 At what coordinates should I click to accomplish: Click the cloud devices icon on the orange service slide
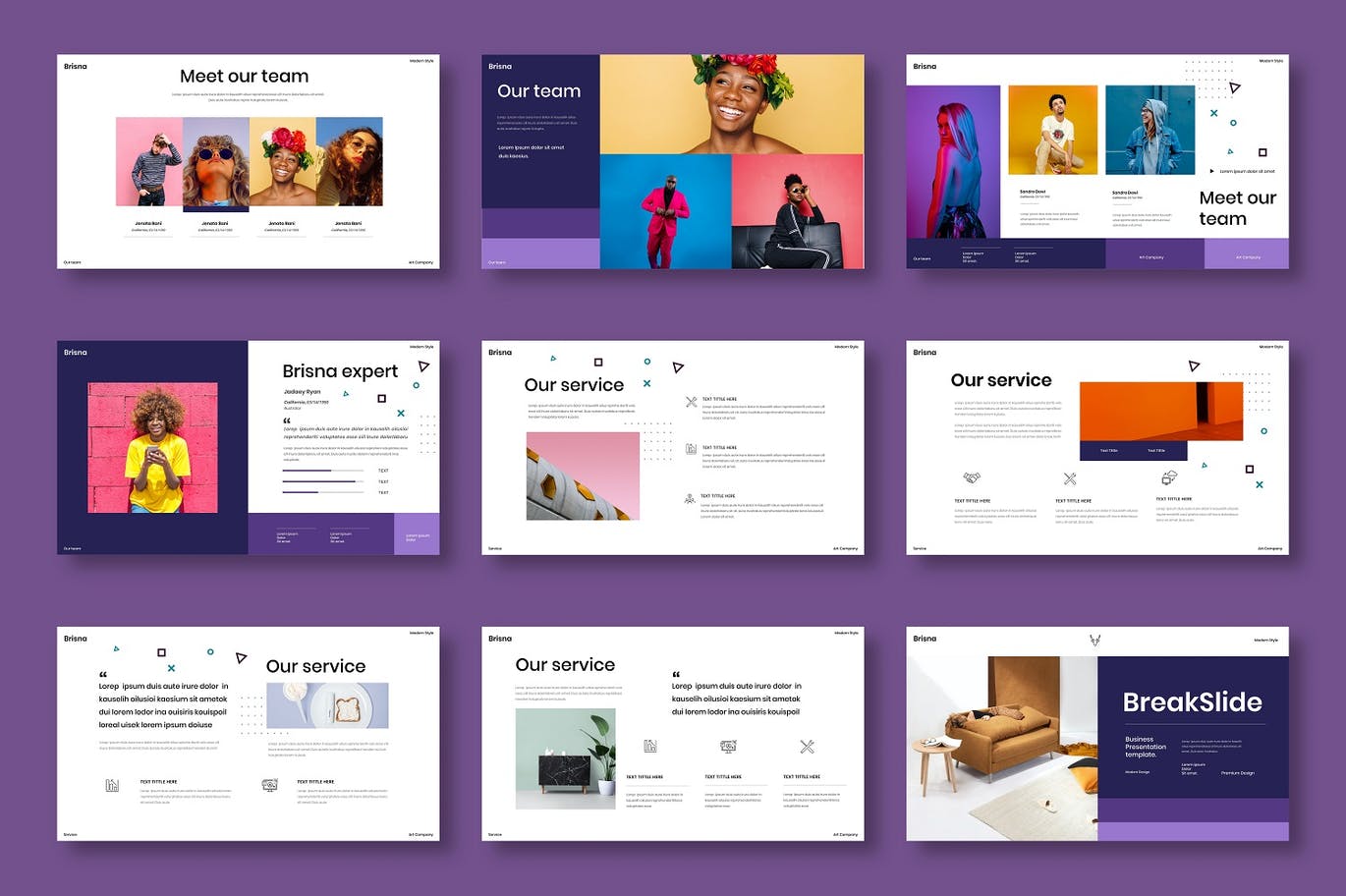pos(1169,477)
